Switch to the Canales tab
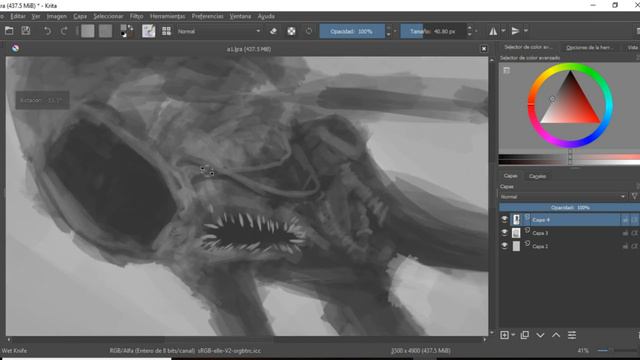Viewport: 640px width, 360px height. 537,176
